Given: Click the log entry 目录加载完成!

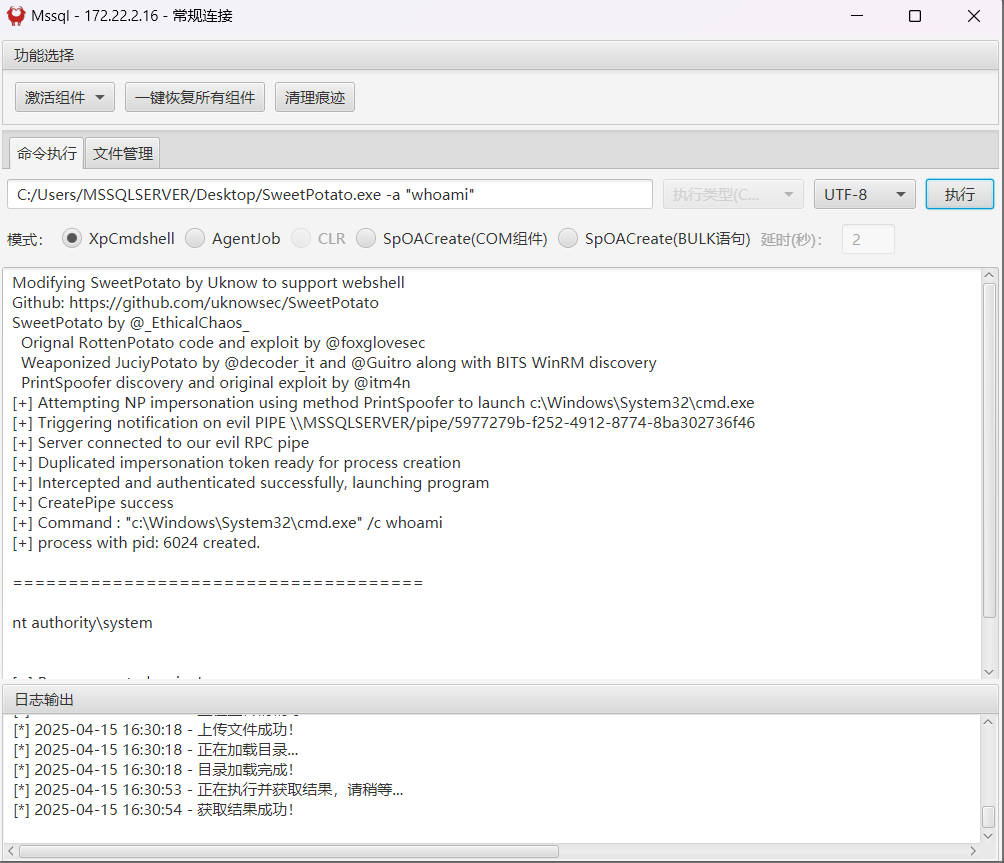Looking at the screenshot, I should point(153,770).
